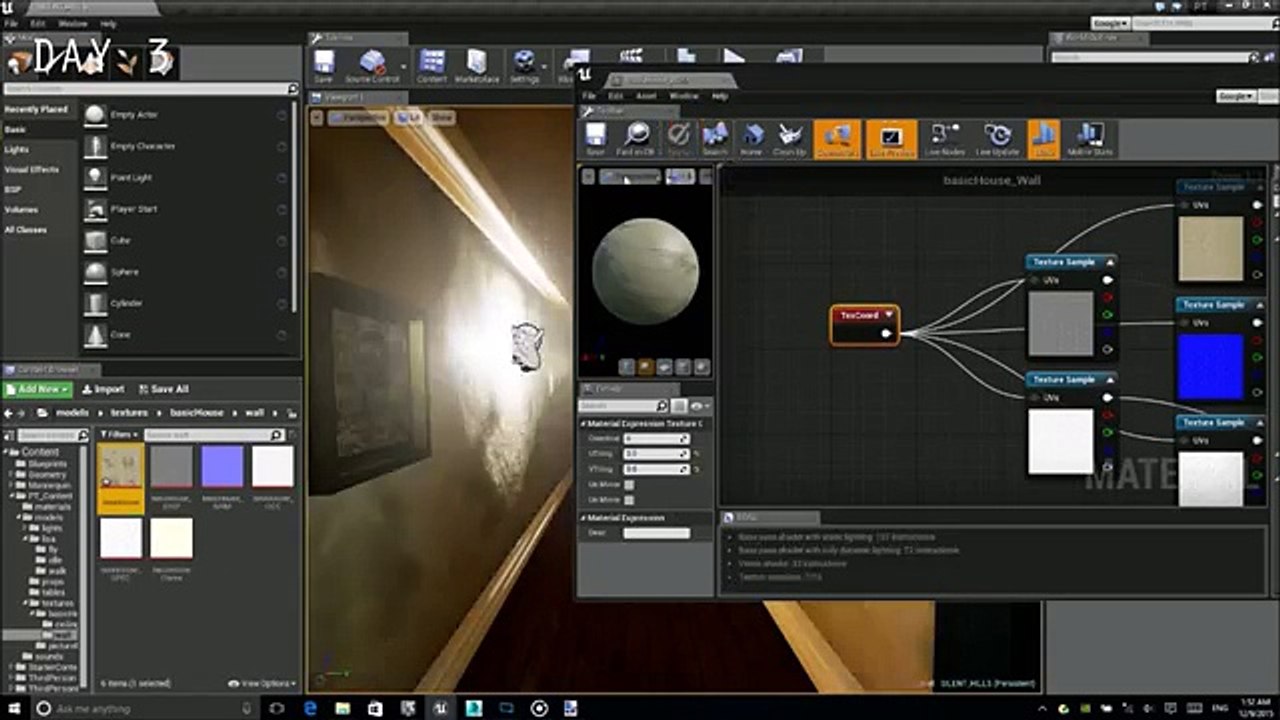The height and width of the screenshot is (720, 1280).
Task: Click Mobile Stats in the Material Editor toolbar
Action: tap(1090, 139)
